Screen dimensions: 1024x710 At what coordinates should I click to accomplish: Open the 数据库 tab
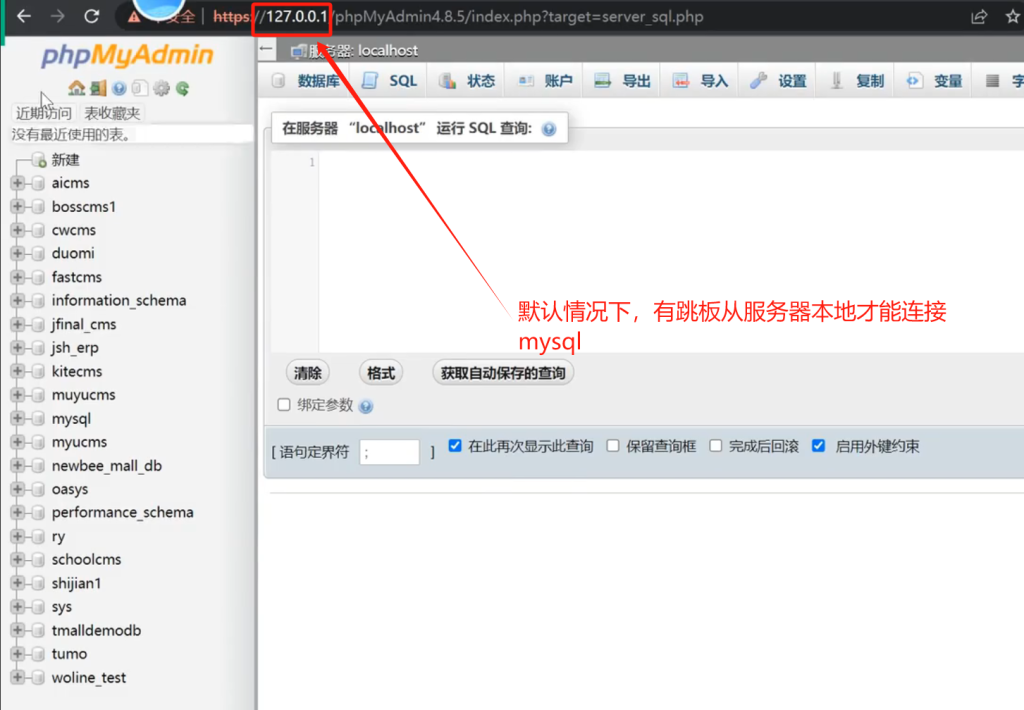(x=307, y=81)
